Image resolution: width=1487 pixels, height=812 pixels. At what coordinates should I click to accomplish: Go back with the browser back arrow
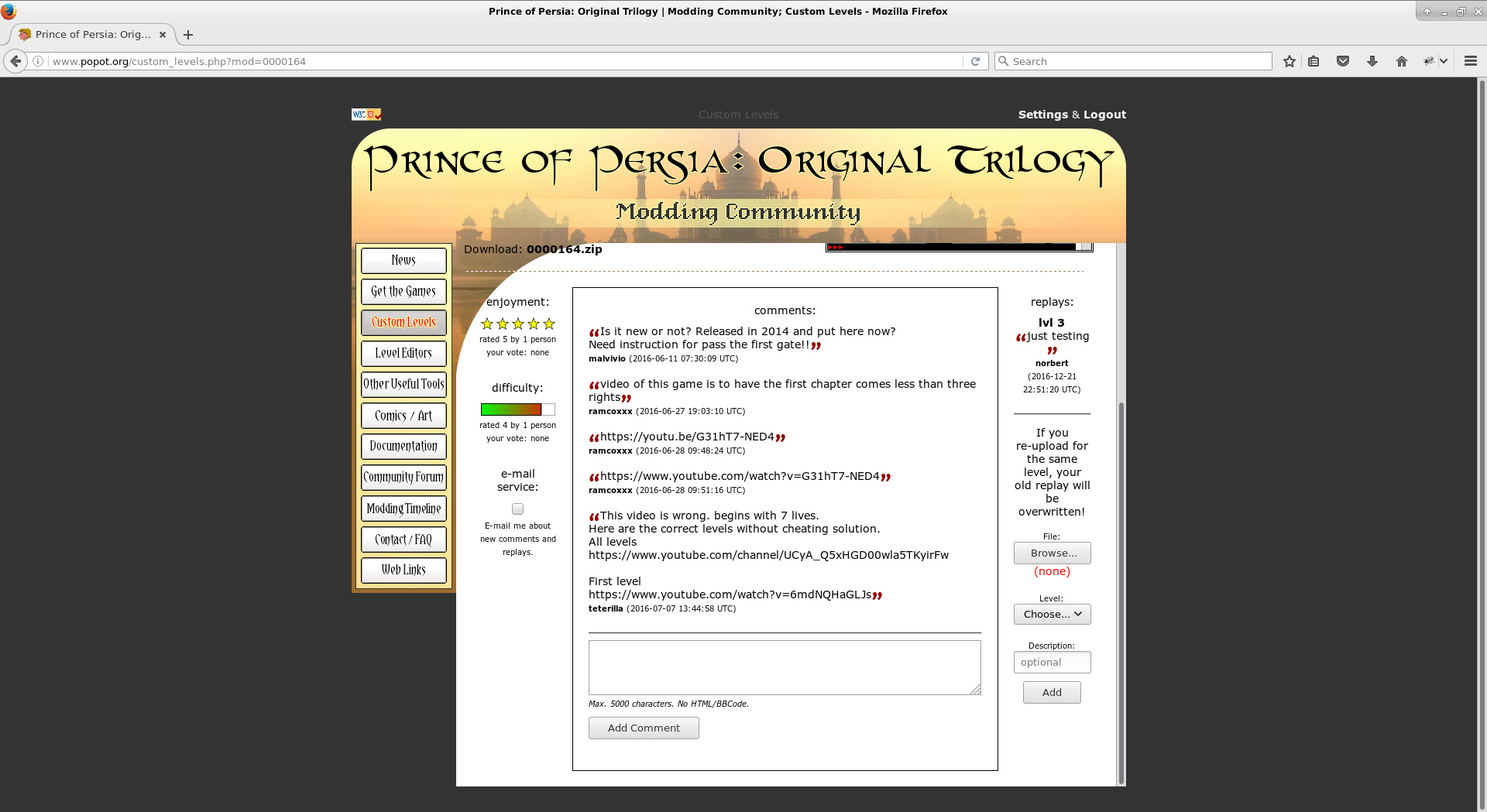(x=15, y=61)
